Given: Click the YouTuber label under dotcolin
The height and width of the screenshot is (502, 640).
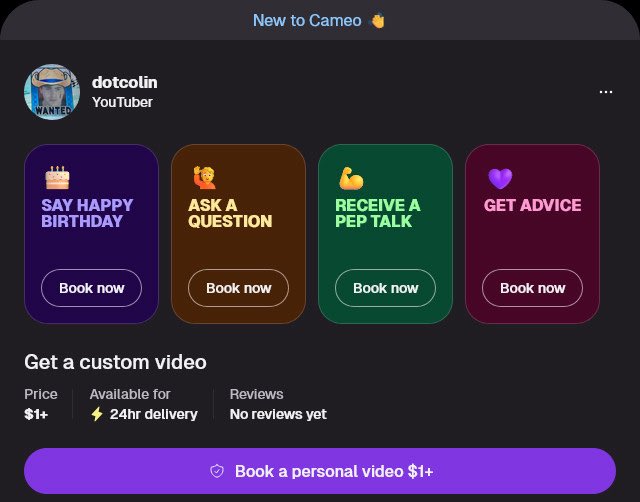Looking at the screenshot, I should (122, 102).
